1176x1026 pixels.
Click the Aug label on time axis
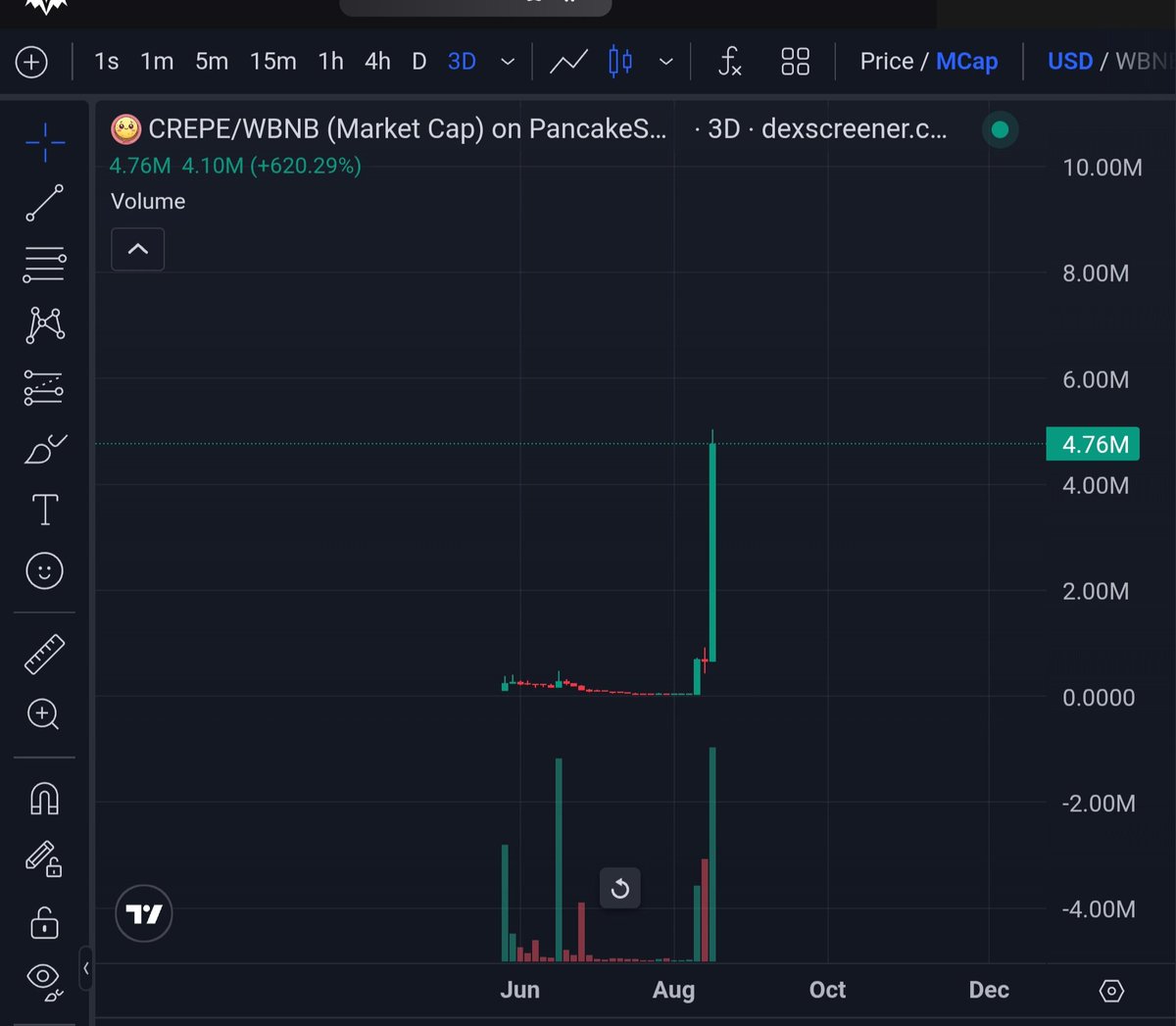tap(674, 990)
